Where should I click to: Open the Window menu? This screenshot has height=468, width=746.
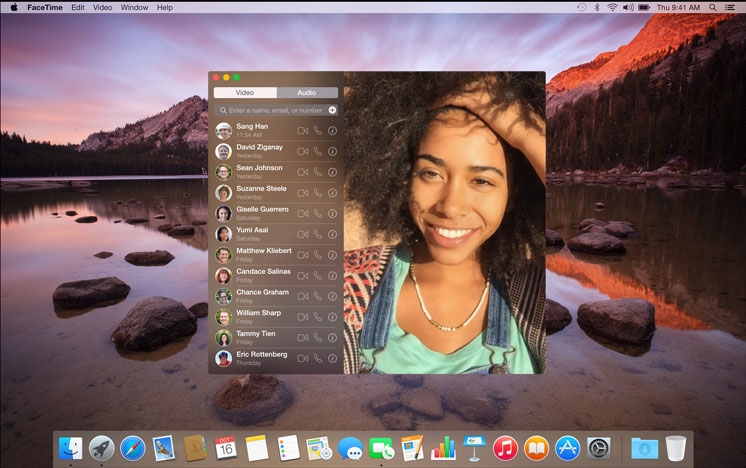(x=134, y=7)
